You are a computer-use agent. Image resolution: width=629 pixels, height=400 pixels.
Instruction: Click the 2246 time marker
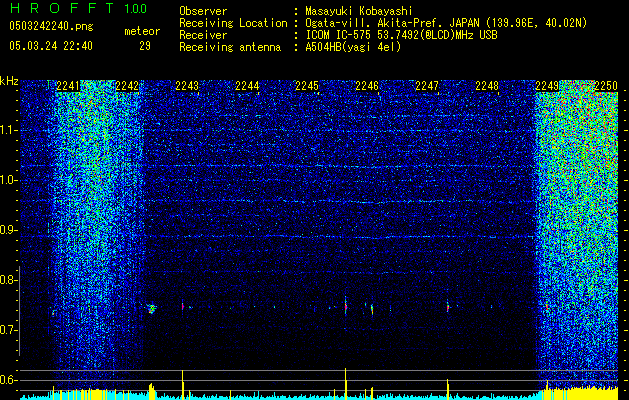[x=367, y=85]
